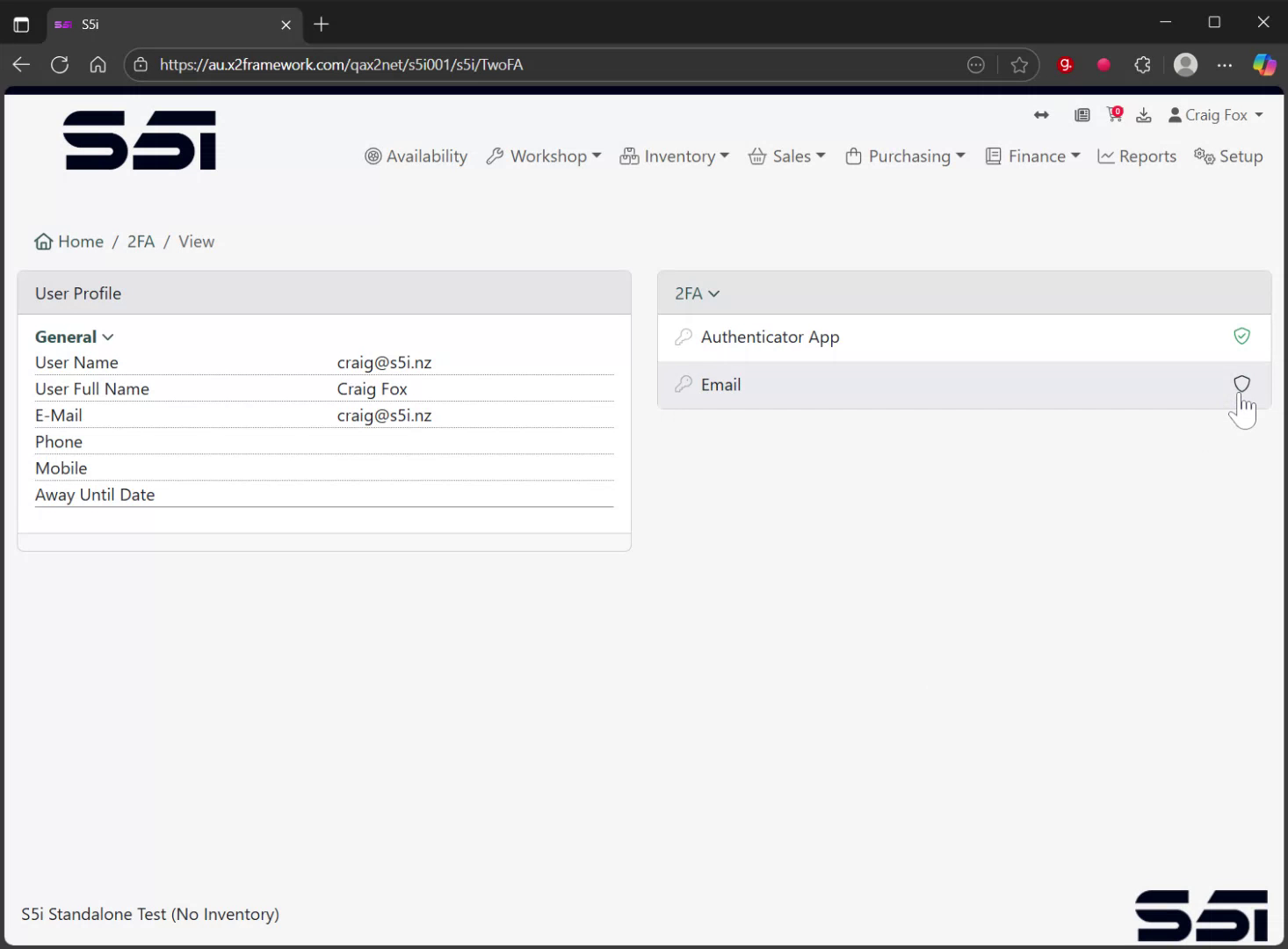Open the browser profile avatar

[x=1185, y=64]
